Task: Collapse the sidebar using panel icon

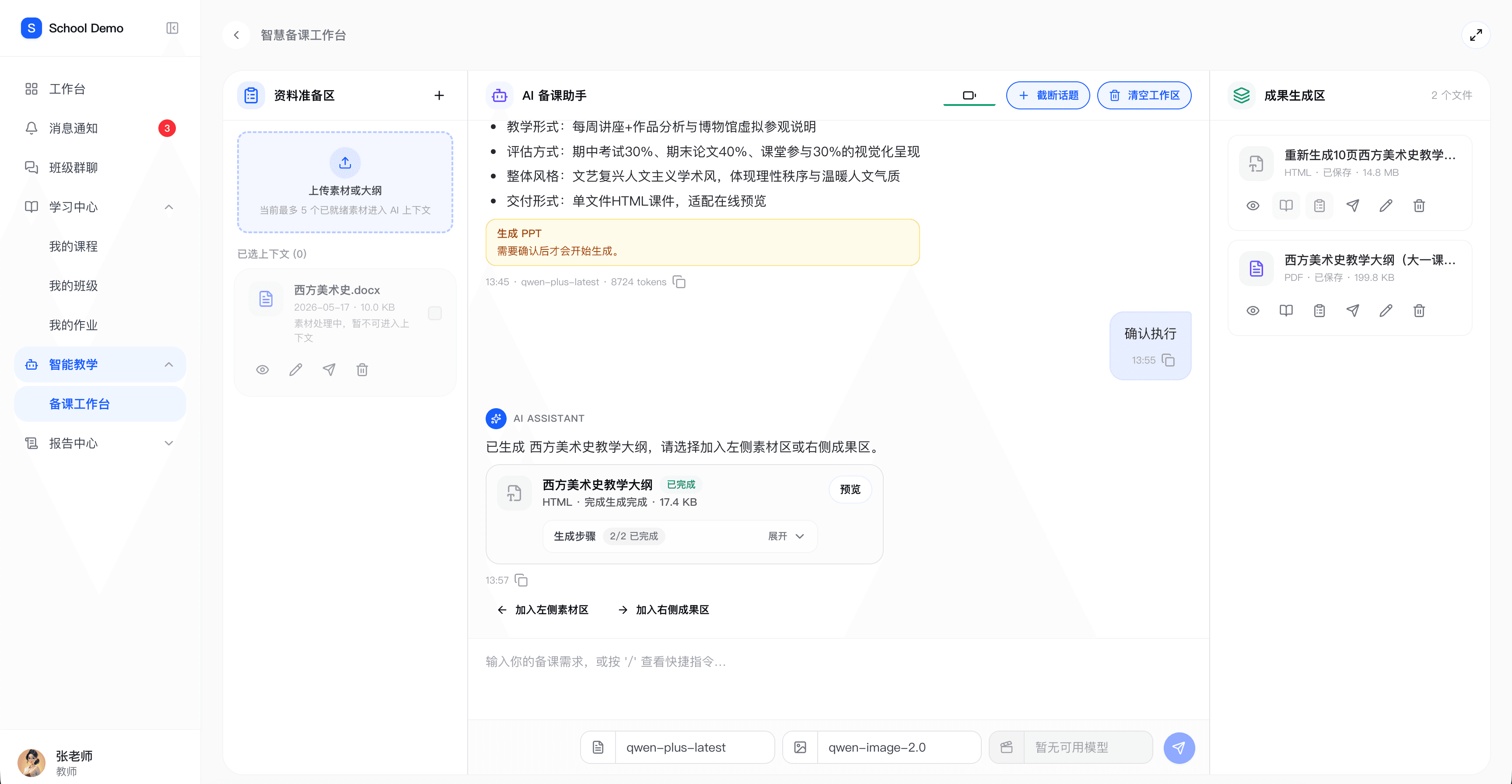Action: (x=172, y=28)
